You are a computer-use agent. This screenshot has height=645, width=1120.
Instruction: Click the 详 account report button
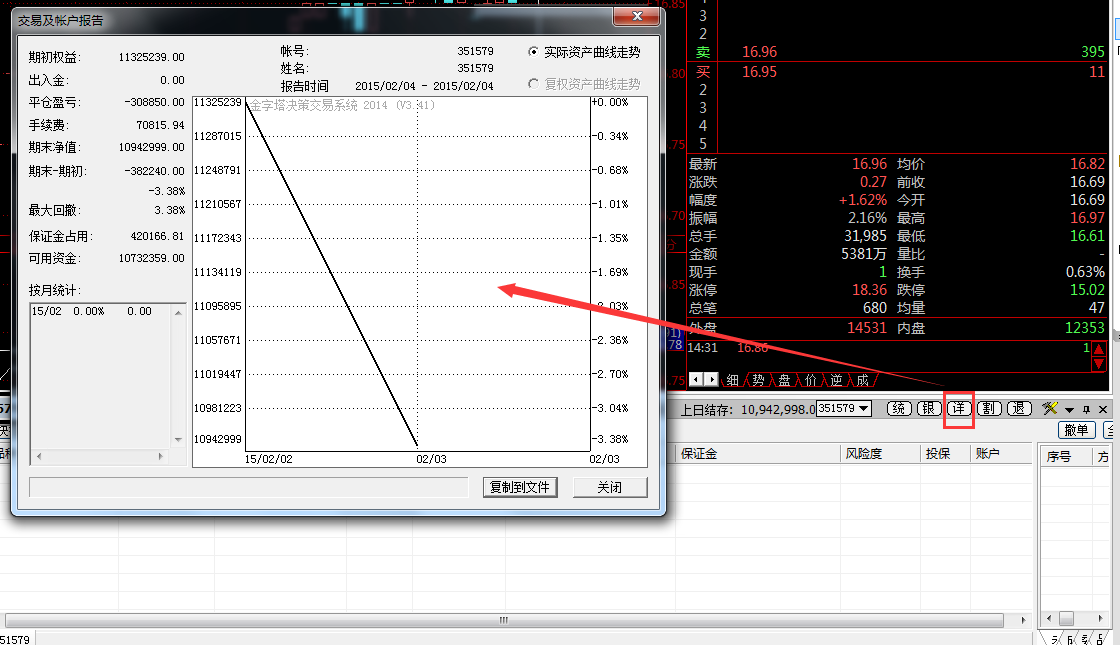[x=959, y=409]
